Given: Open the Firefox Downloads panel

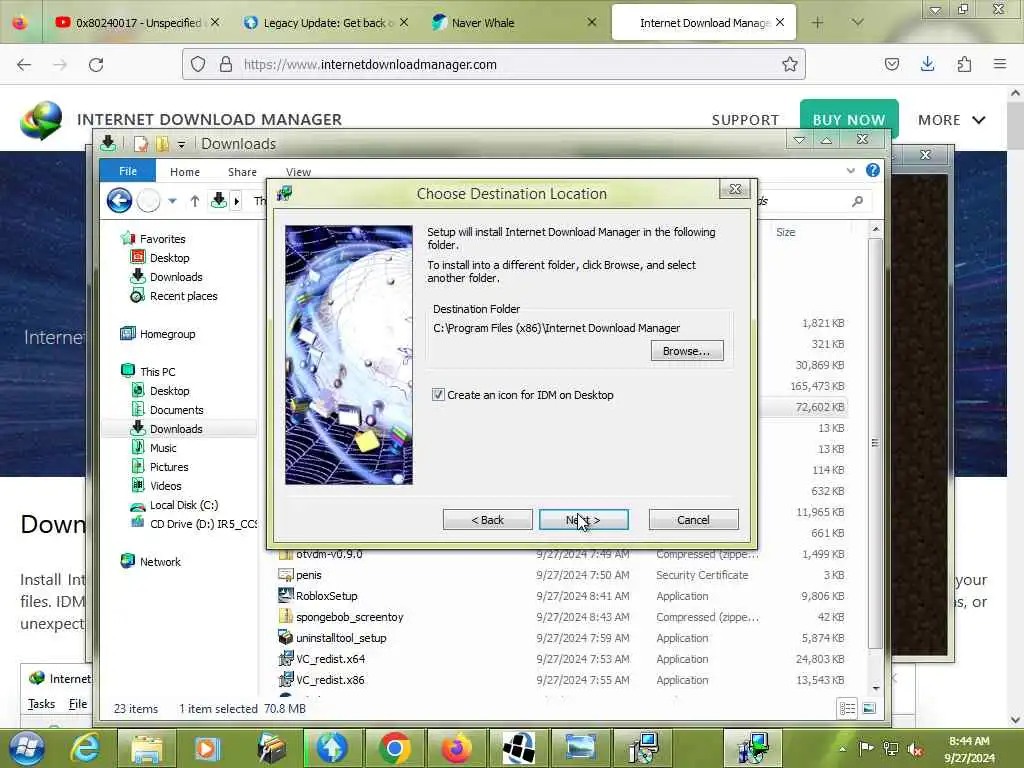Looking at the screenshot, I should click(927, 64).
